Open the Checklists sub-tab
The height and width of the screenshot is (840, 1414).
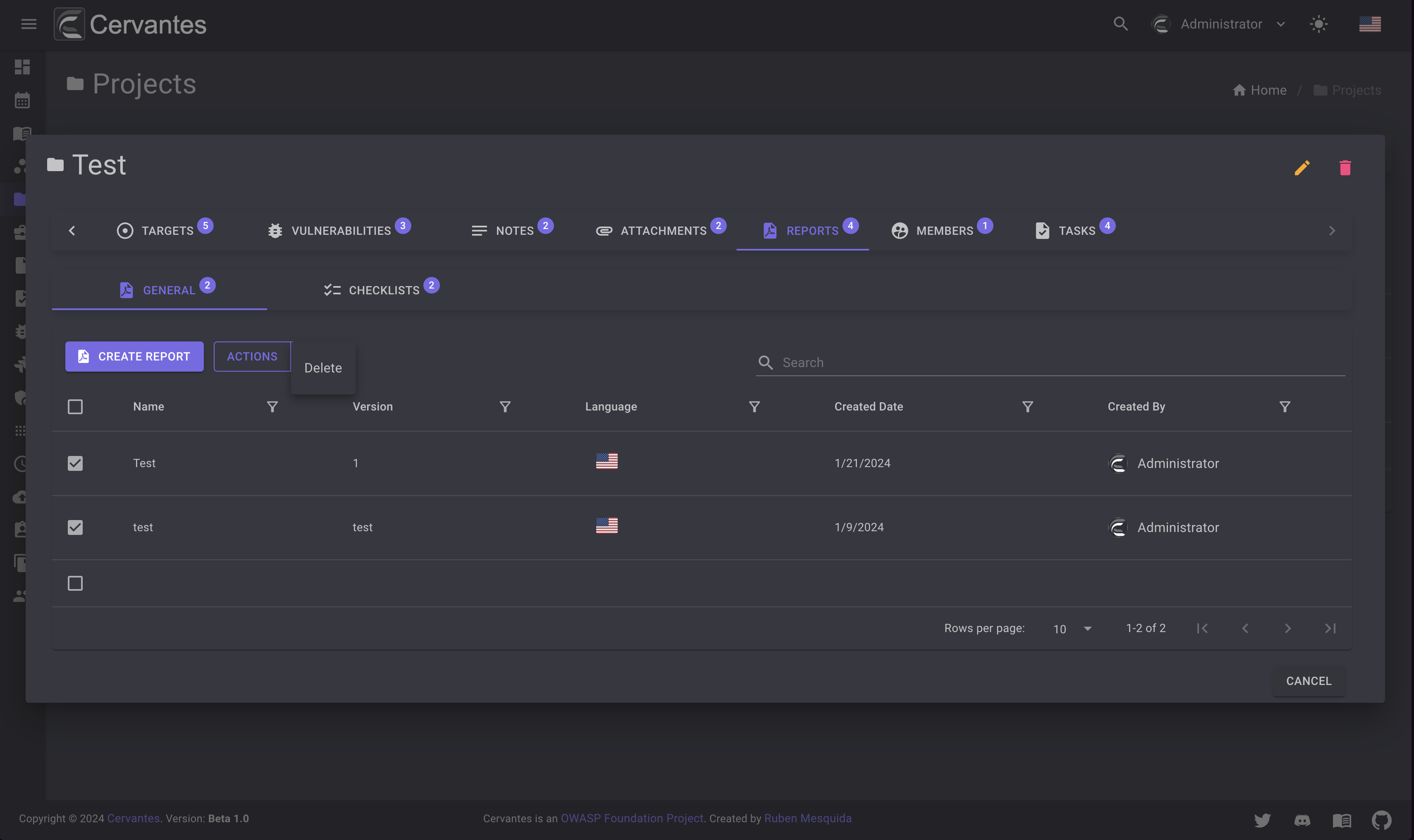[381, 289]
